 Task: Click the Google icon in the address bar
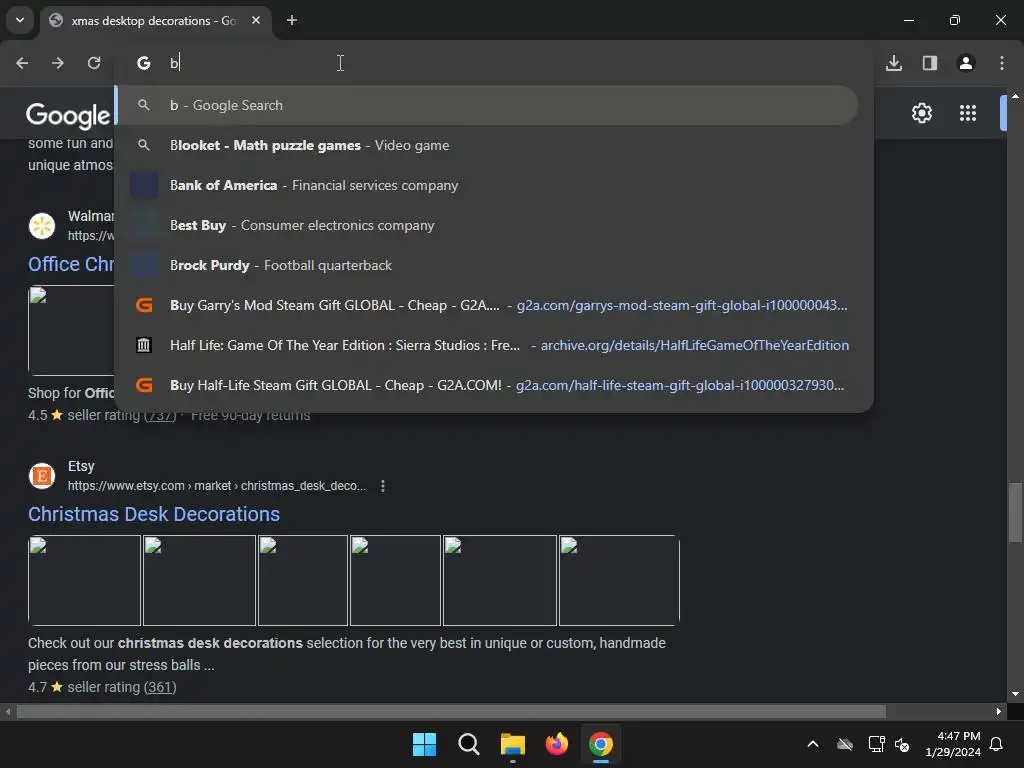[144, 63]
